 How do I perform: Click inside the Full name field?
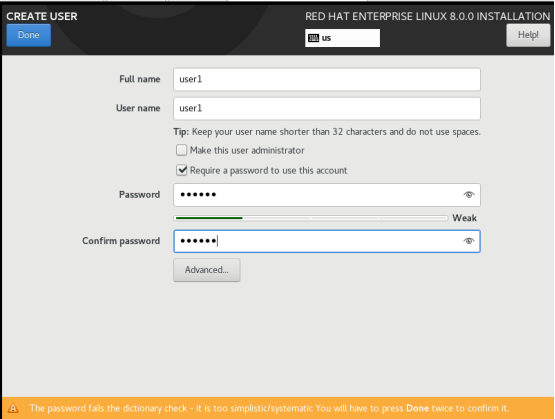[x=327, y=79]
